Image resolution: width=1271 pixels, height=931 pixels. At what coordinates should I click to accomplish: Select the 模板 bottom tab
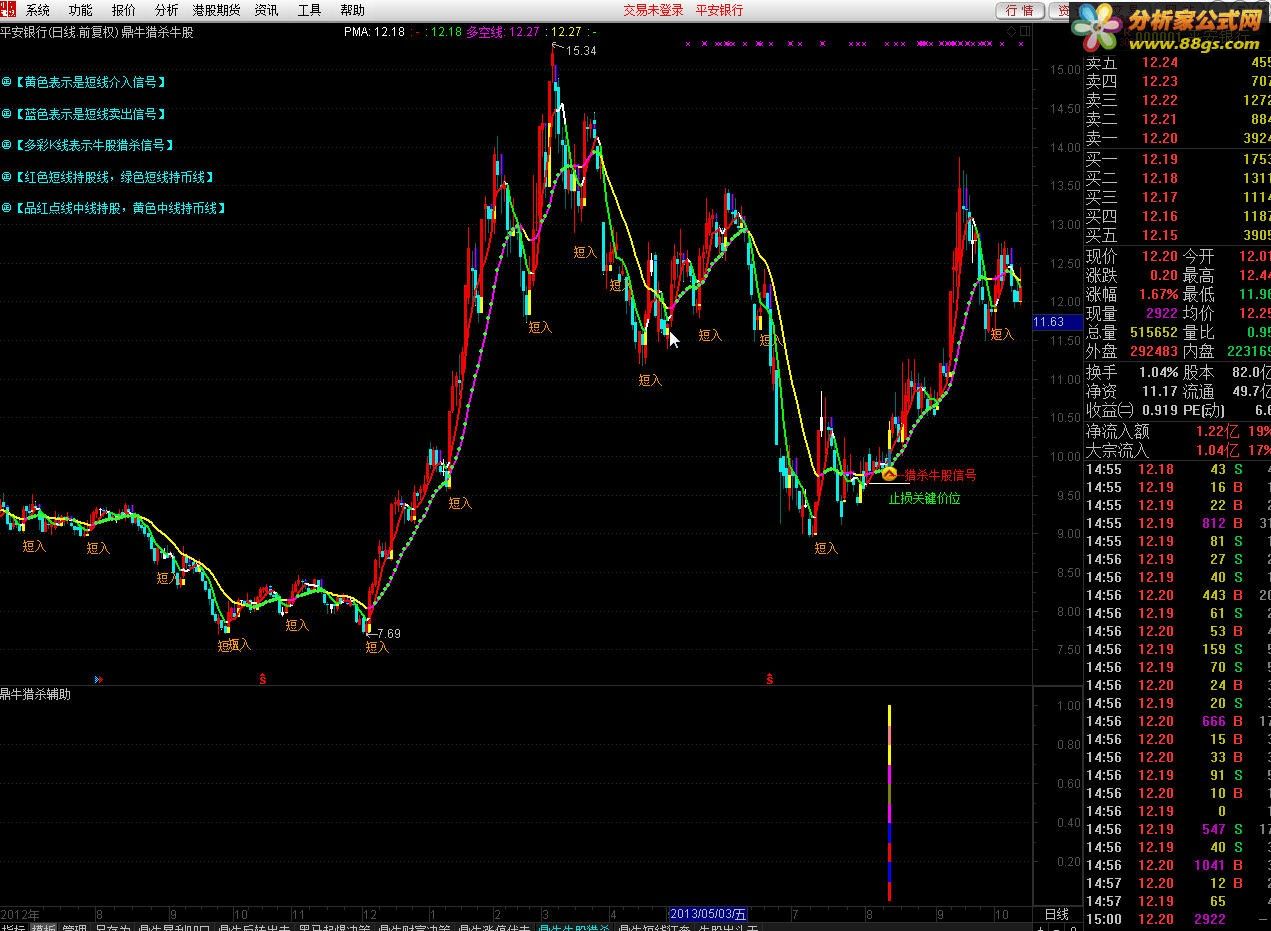[x=43, y=927]
